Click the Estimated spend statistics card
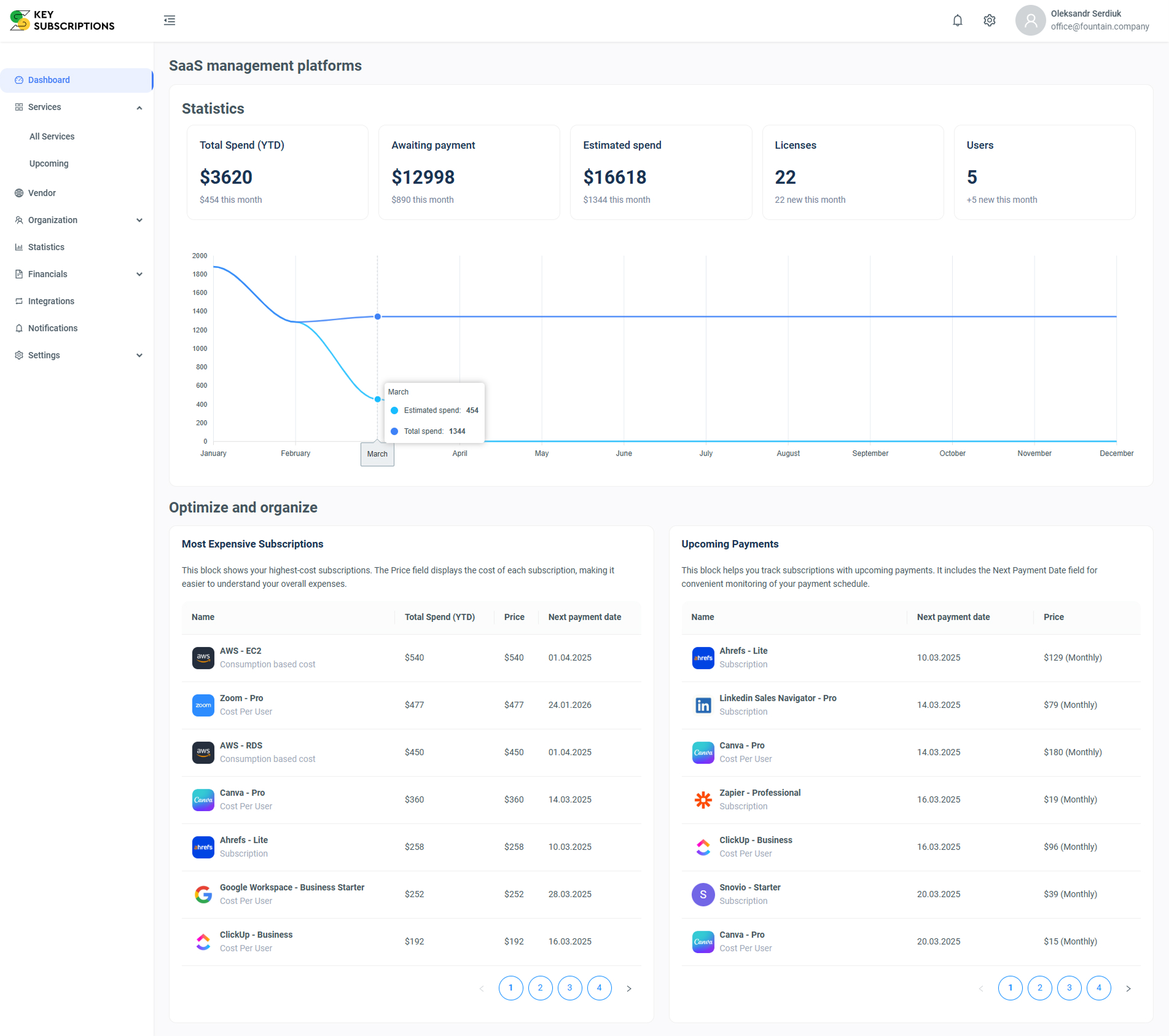 pyautogui.click(x=661, y=173)
